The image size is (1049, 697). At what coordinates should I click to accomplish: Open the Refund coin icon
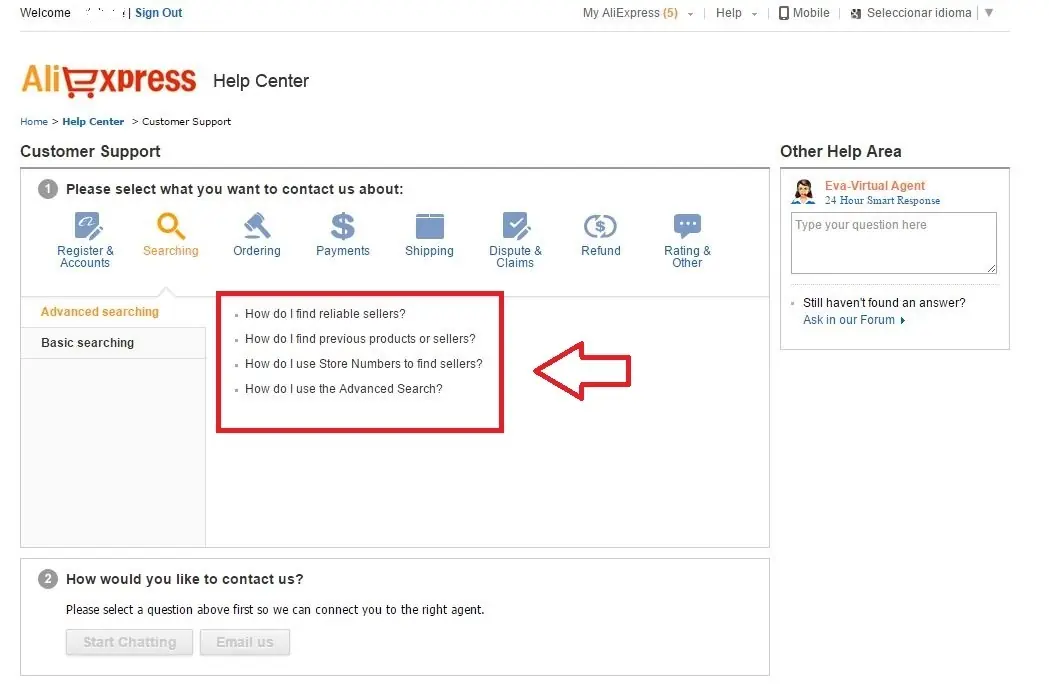(x=600, y=226)
